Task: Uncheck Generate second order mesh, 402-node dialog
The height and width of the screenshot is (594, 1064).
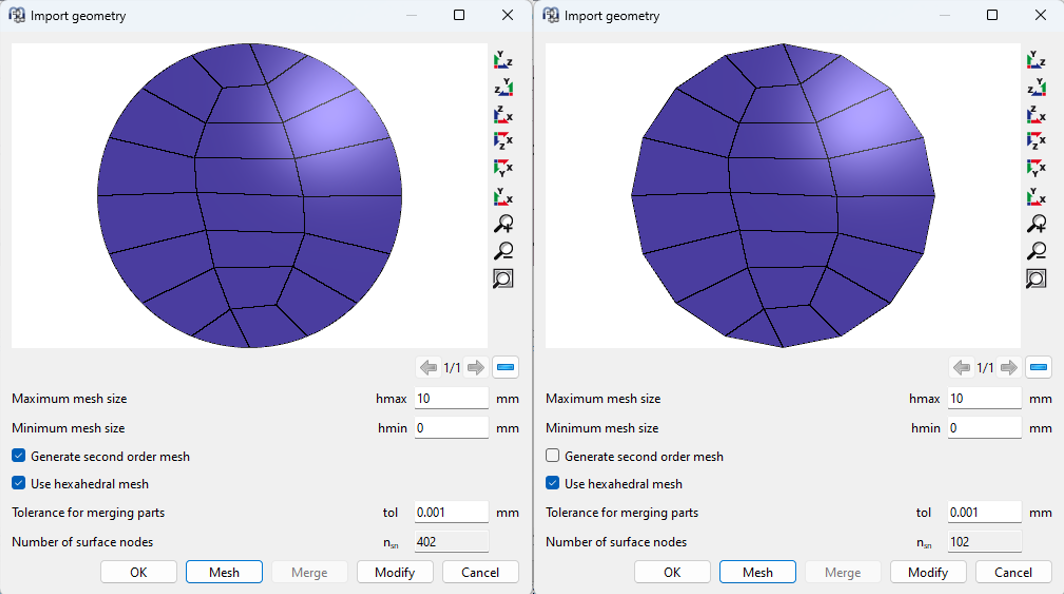Action: coord(18,456)
